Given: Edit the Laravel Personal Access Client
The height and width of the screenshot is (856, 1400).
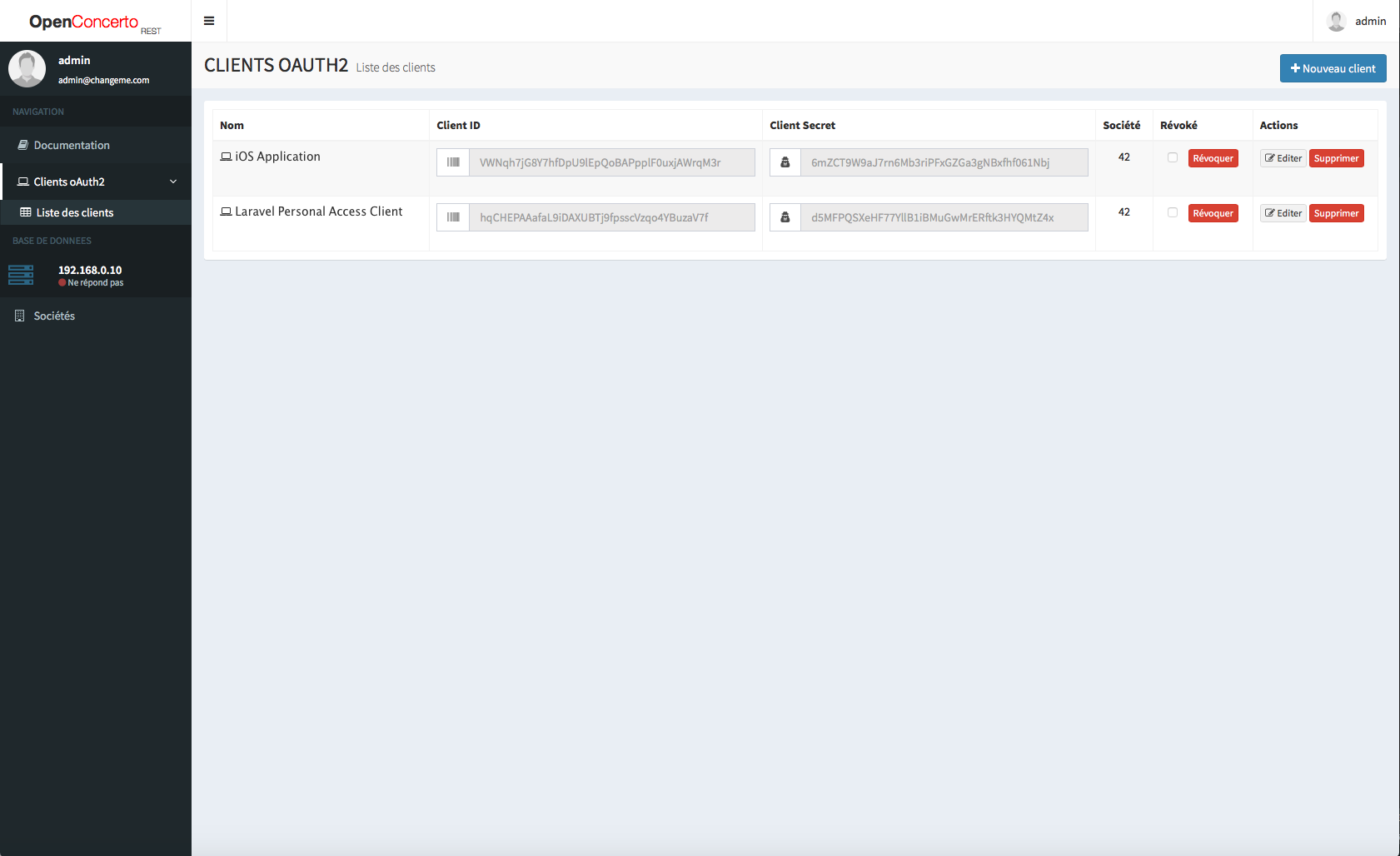Looking at the screenshot, I should pyautogui.click(x=1283, y=213).
